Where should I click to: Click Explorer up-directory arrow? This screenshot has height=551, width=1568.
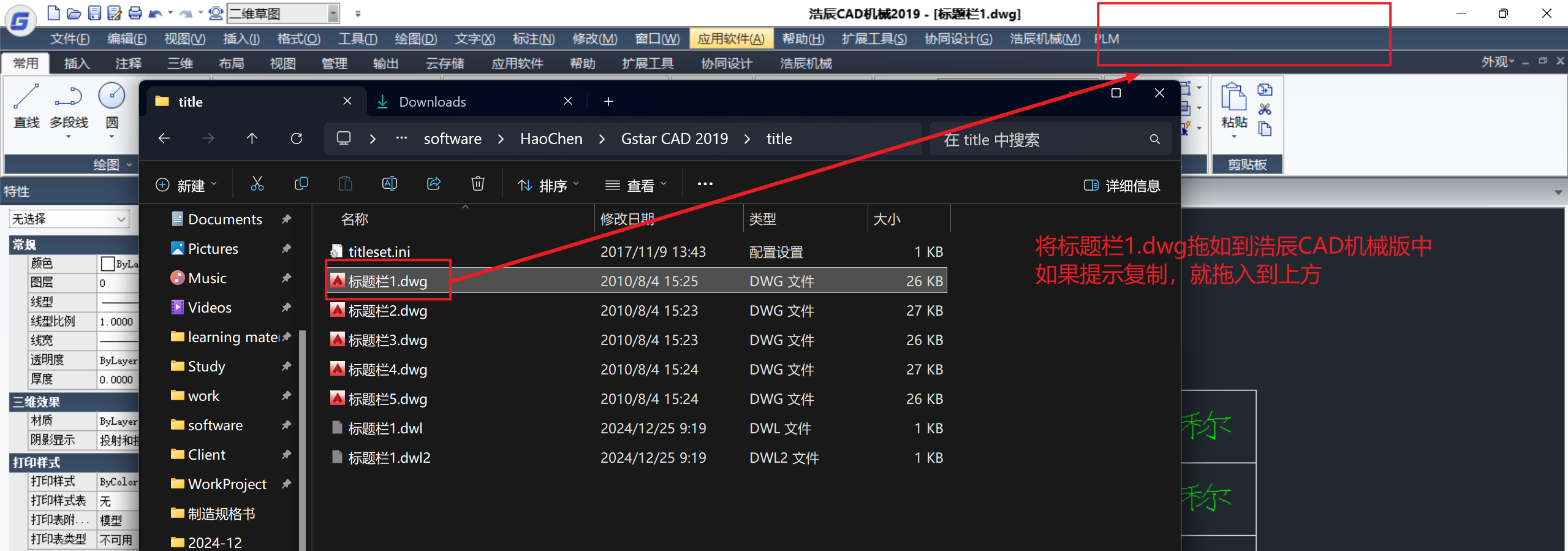tap(252, 139)
